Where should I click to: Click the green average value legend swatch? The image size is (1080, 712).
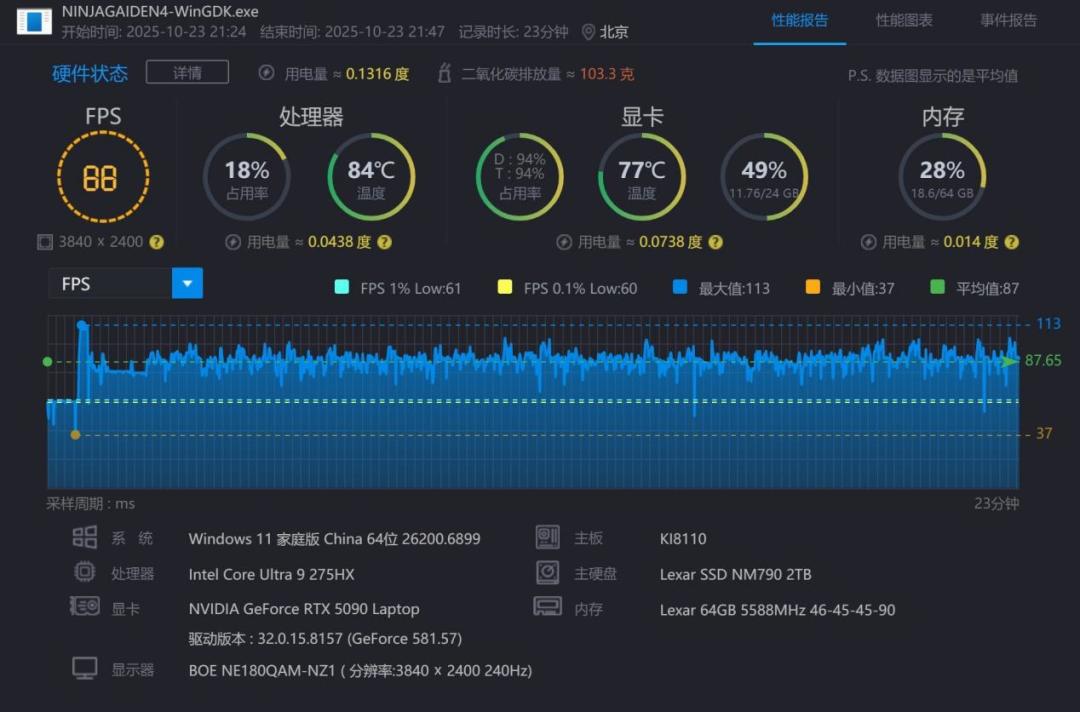[937, 287]
